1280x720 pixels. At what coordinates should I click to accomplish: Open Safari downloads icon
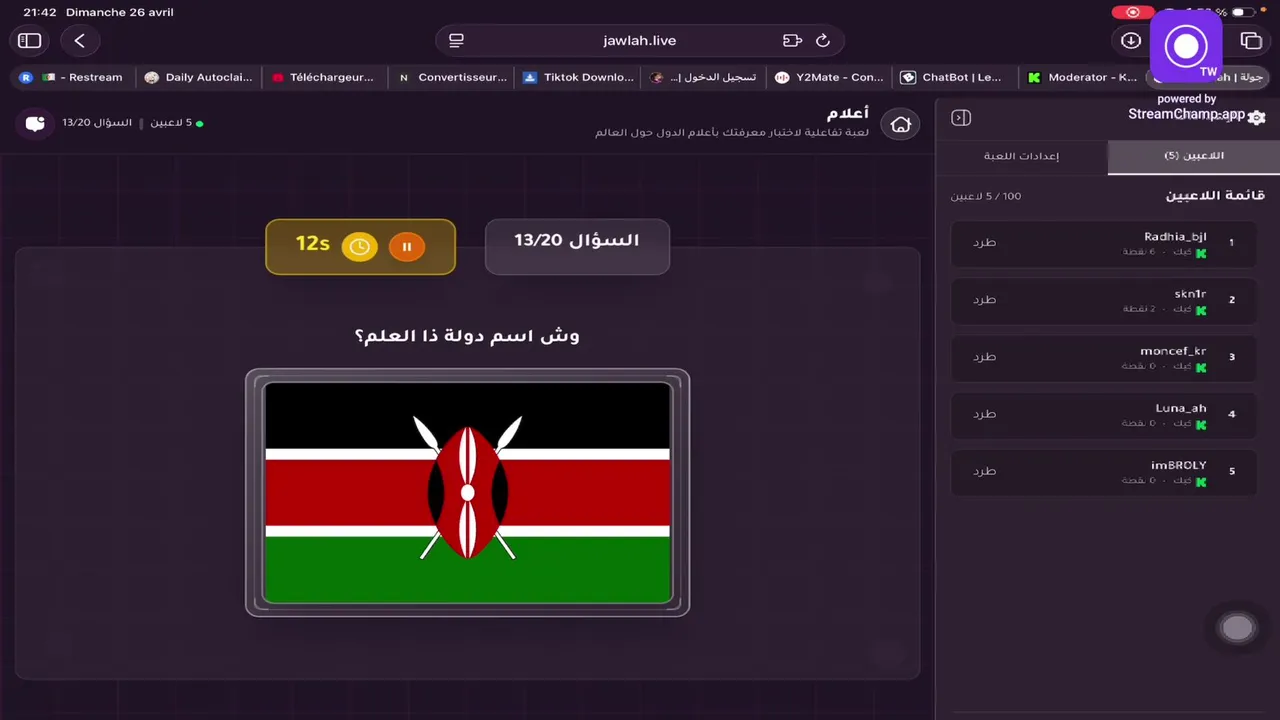point(1131,41)
